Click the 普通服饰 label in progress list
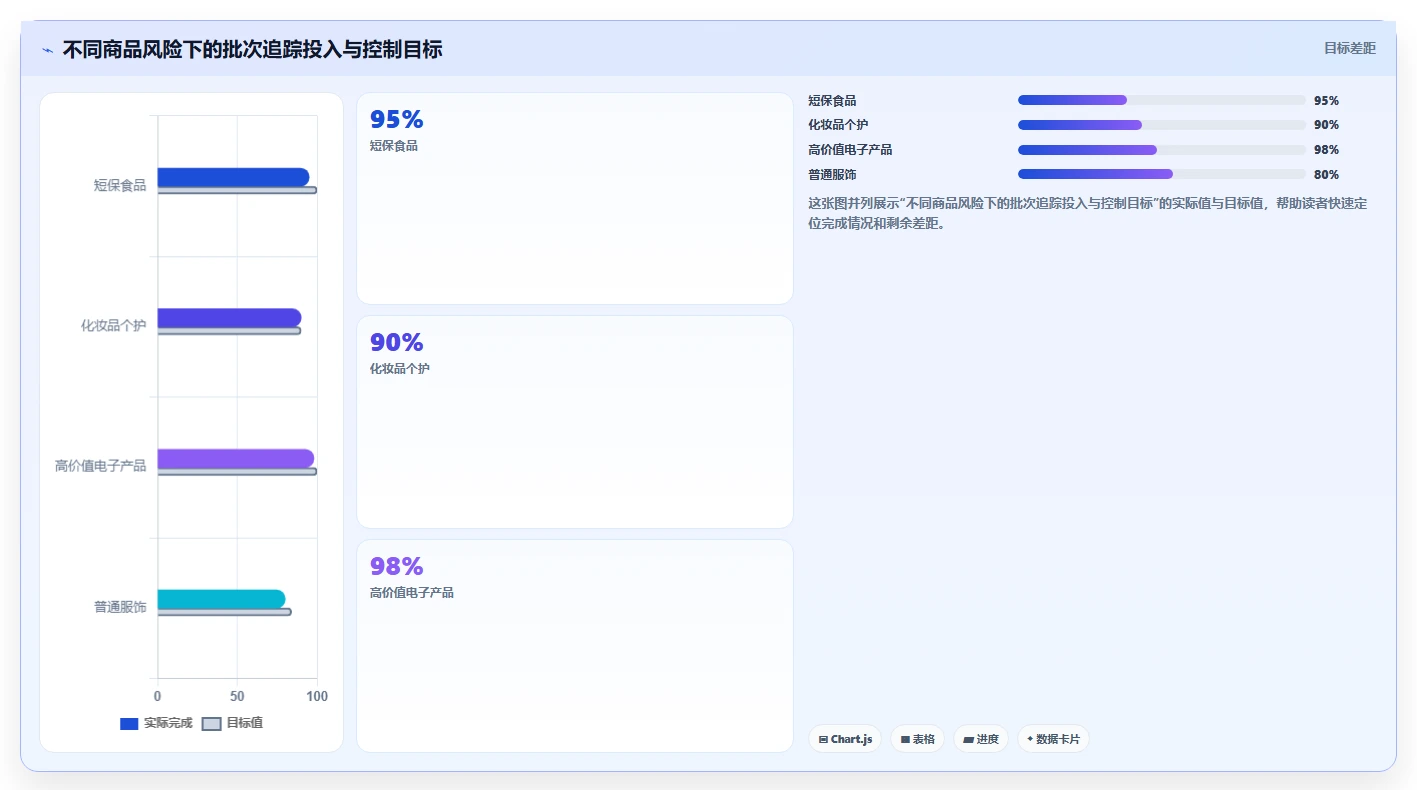1417x790 pixels. pos(832,175)
